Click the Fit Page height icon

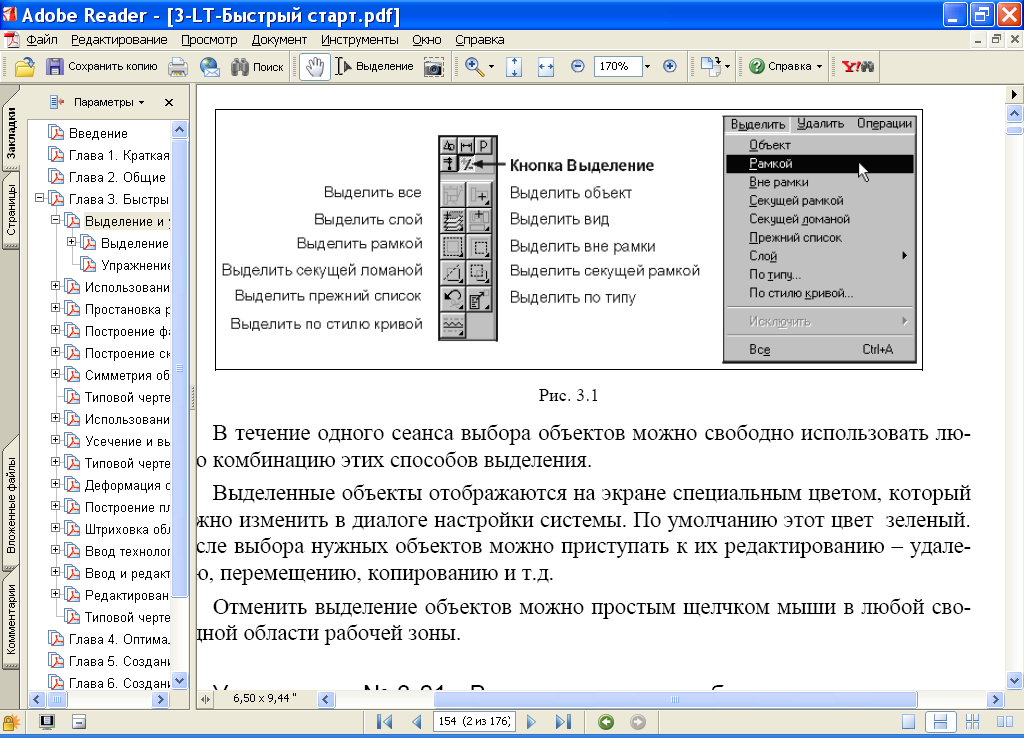click(x=514, y=67)
